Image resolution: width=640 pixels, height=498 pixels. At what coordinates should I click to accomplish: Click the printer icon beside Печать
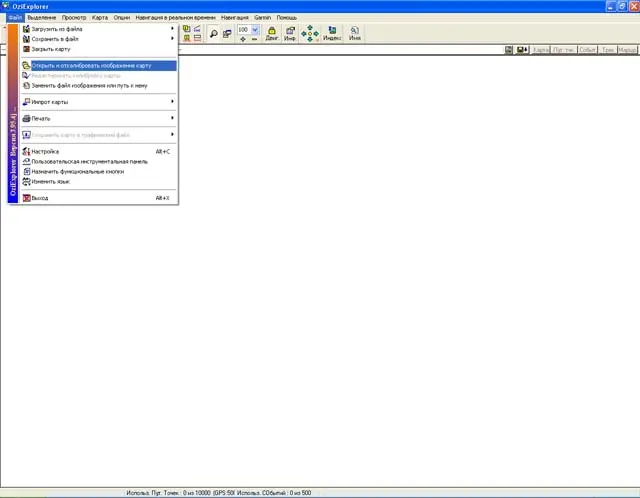tap(26, 118)
